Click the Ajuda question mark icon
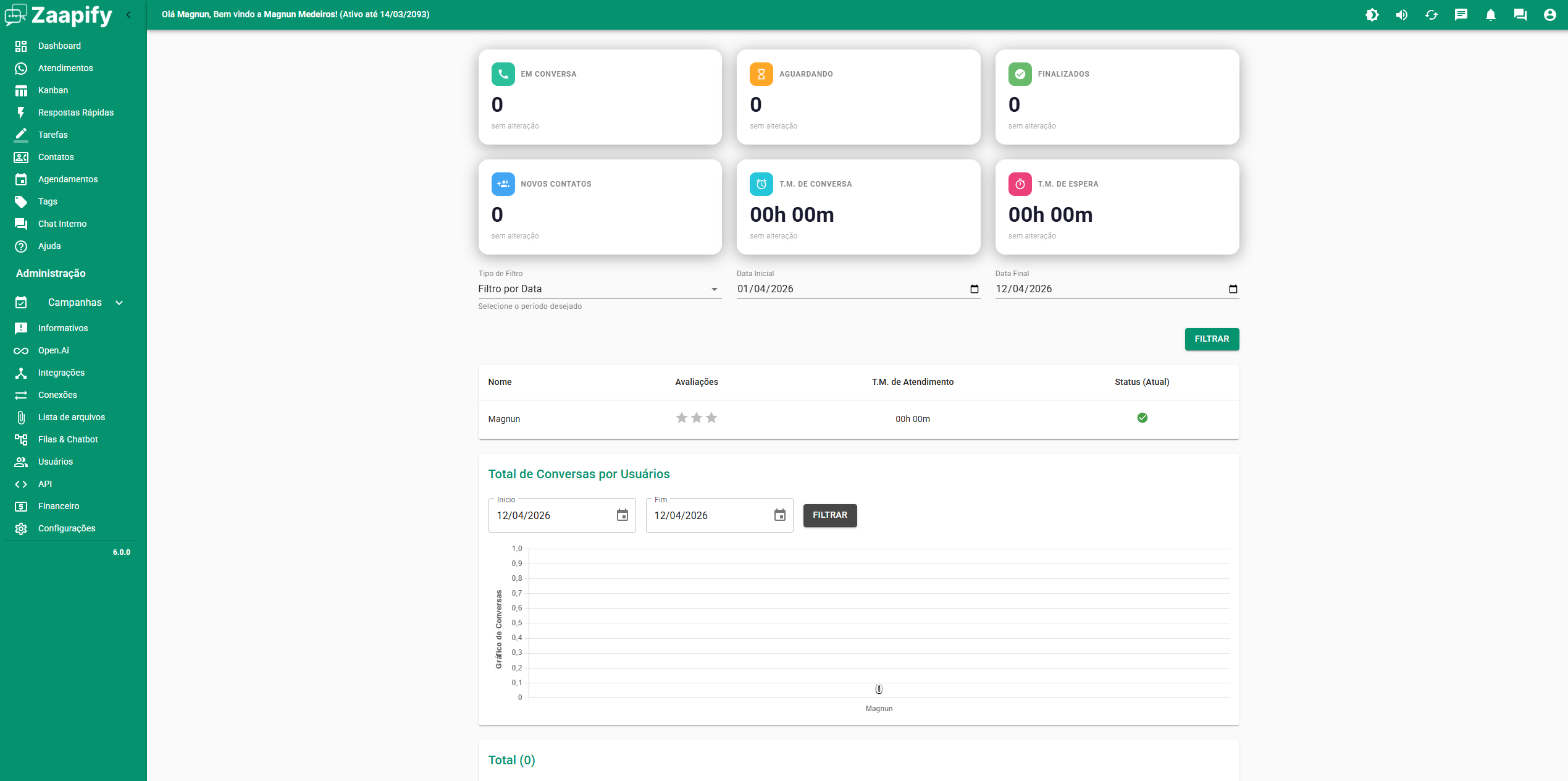Viewport: 1568px width, 781px height. coord(21,246)
